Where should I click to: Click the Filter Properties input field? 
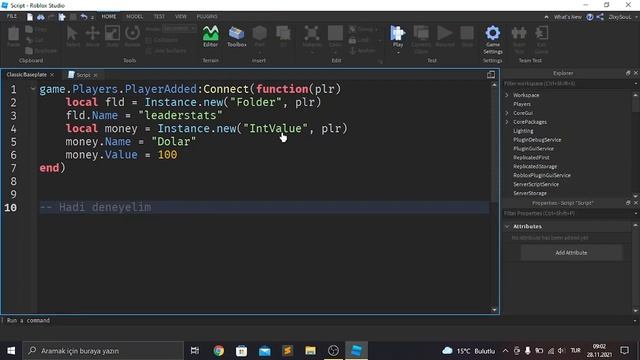567,213
